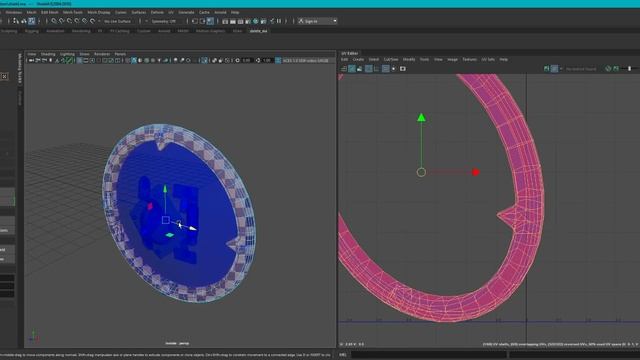Switch to the Rigging shelf tab
Screen dimensions: 640x360
[31, 31]
